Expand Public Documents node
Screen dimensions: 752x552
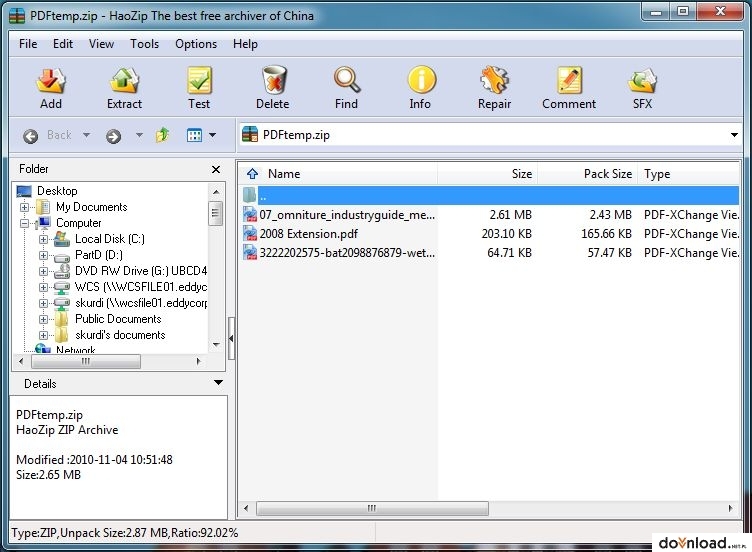[44, 319]
